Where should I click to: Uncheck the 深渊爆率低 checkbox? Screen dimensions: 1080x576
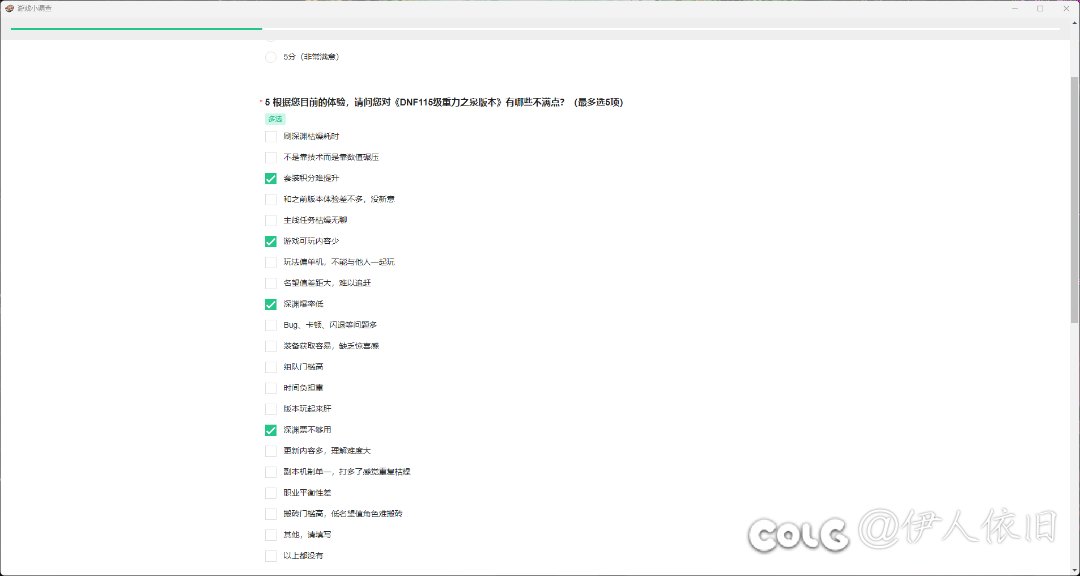(271, 304)
